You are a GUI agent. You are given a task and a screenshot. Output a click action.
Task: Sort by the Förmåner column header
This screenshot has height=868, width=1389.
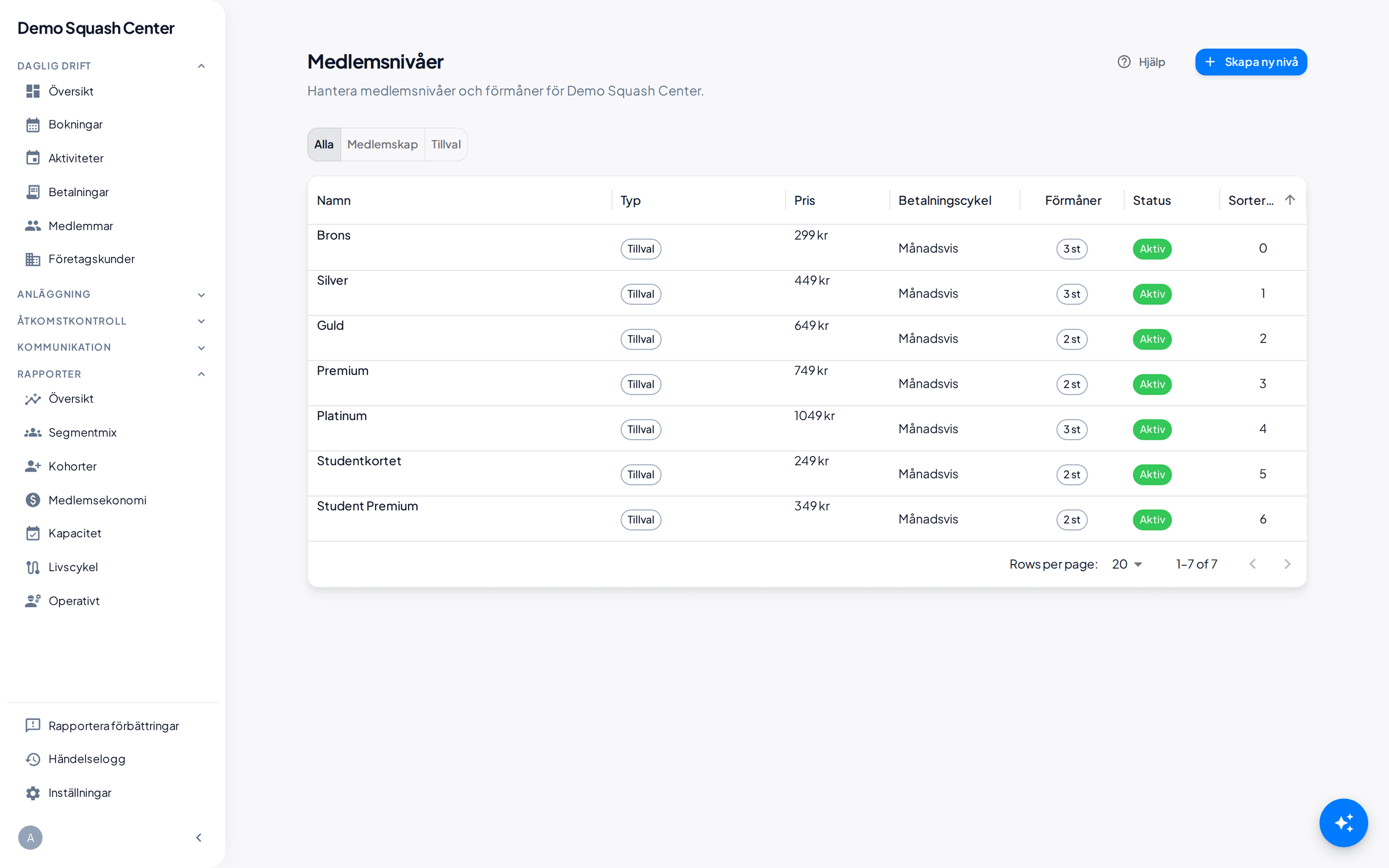(x=1073, y=200)
